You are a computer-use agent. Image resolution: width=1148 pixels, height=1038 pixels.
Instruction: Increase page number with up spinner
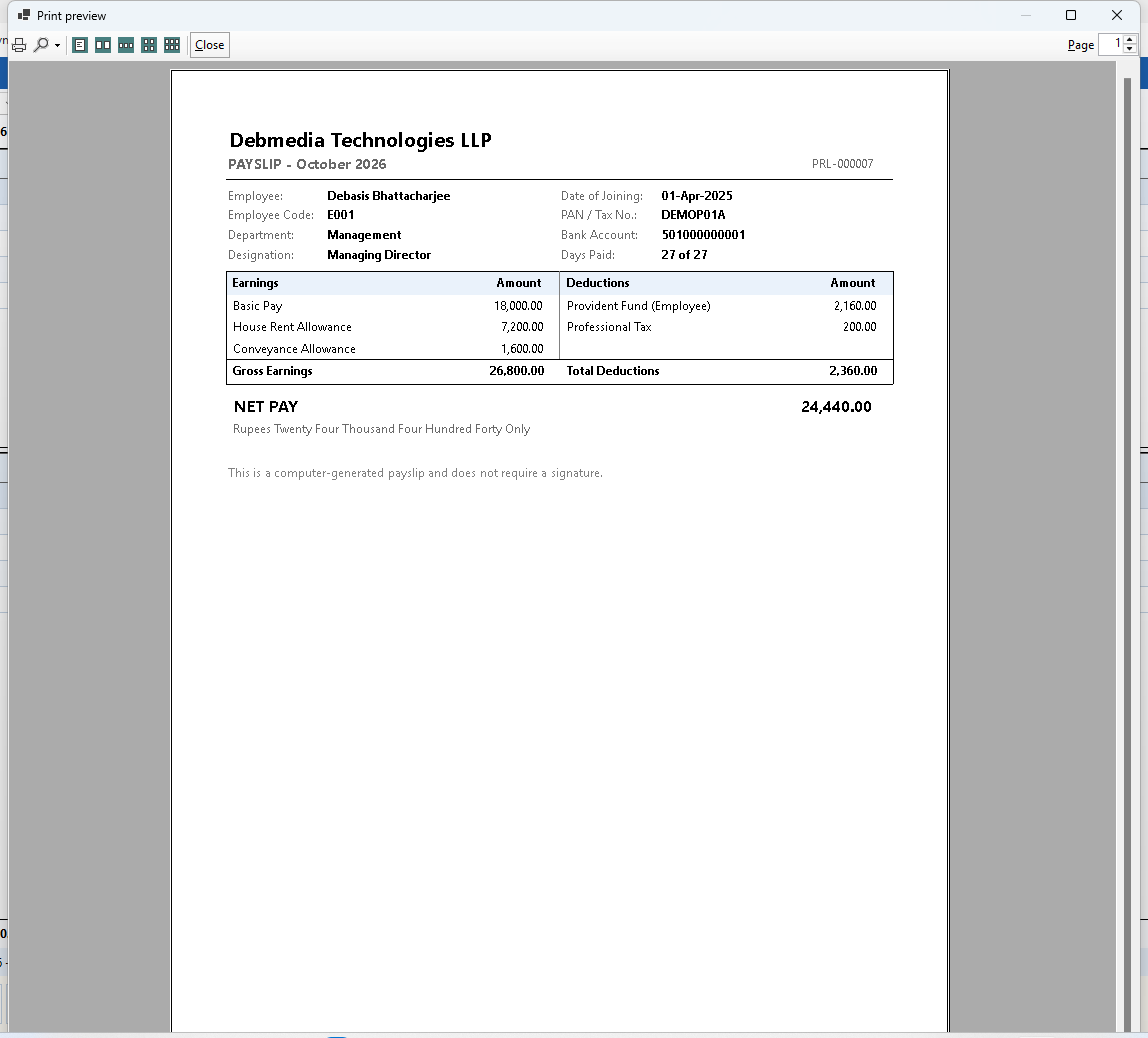click(1130, 40)
